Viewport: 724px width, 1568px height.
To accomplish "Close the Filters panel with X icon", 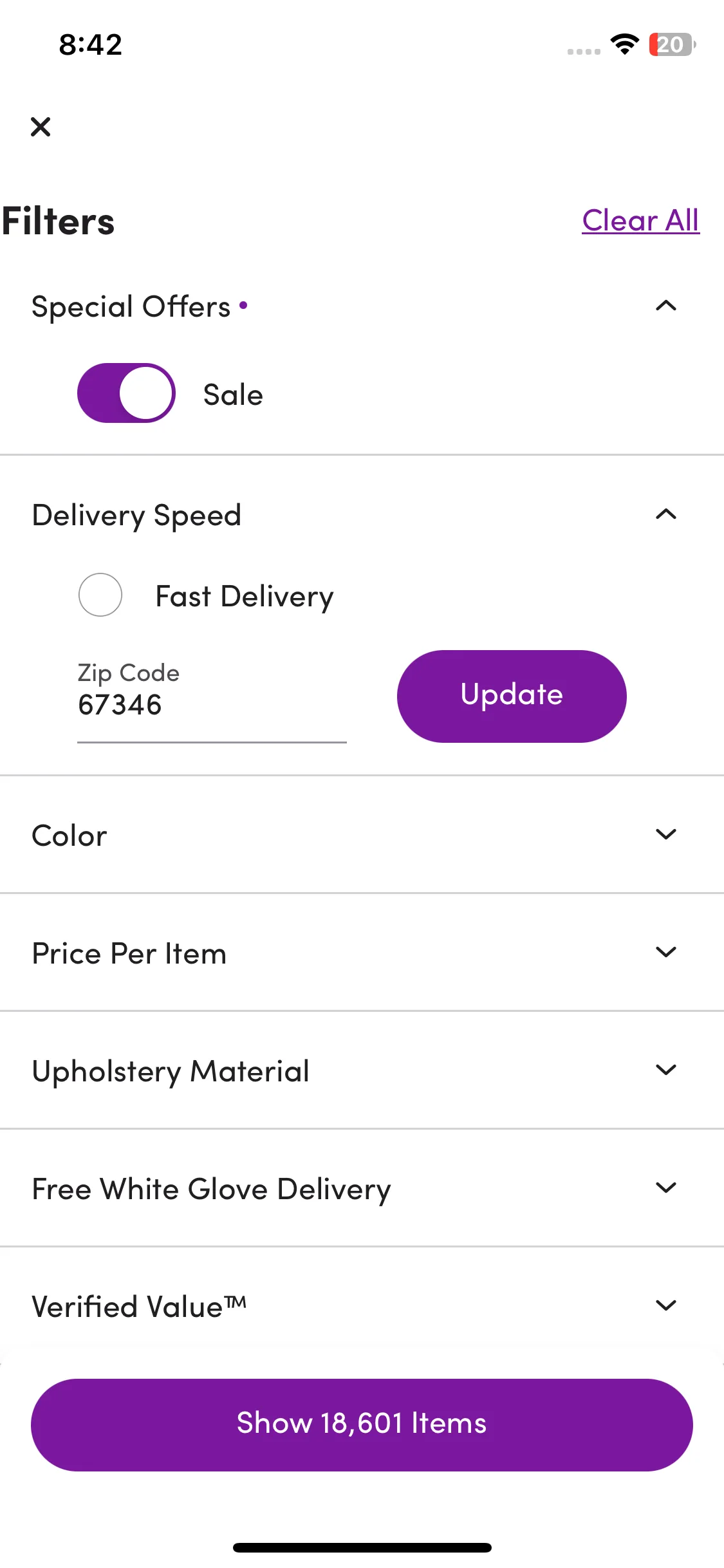I will [41, 127].
